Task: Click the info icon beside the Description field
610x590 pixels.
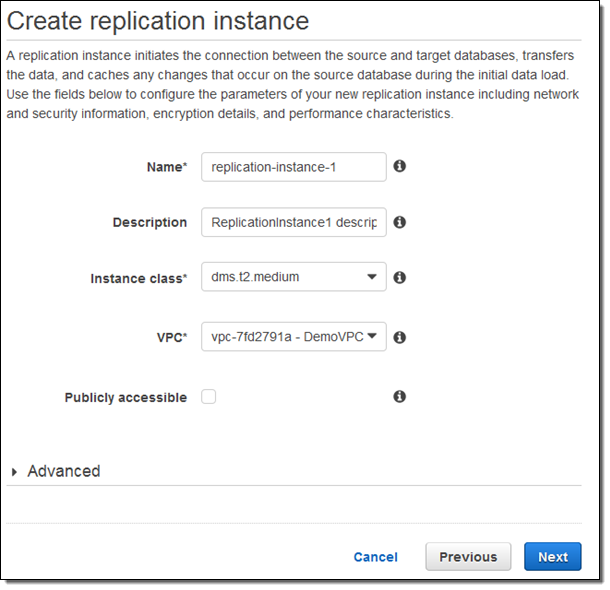Action: 399,222
